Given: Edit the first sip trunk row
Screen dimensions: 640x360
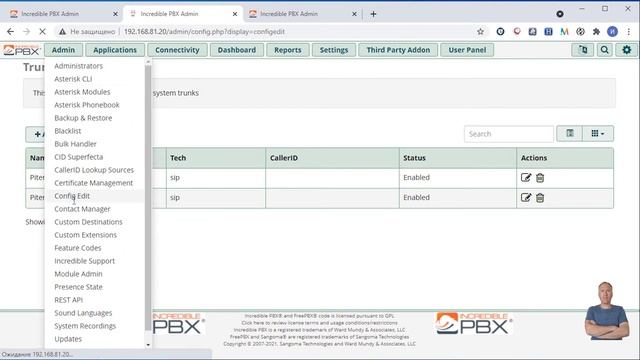Looking at the screenshot, I should coord(526,178).
